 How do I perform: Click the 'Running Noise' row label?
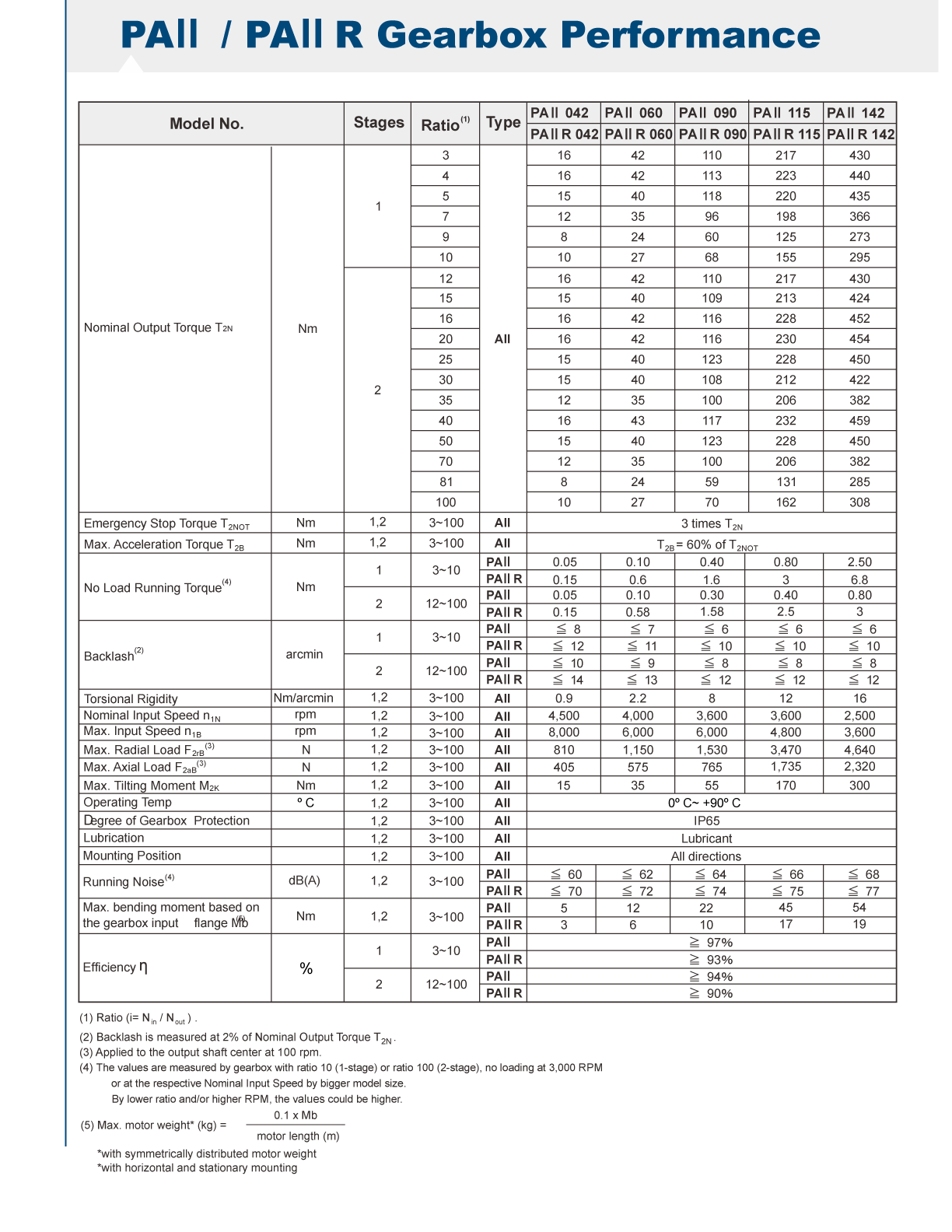128,881
